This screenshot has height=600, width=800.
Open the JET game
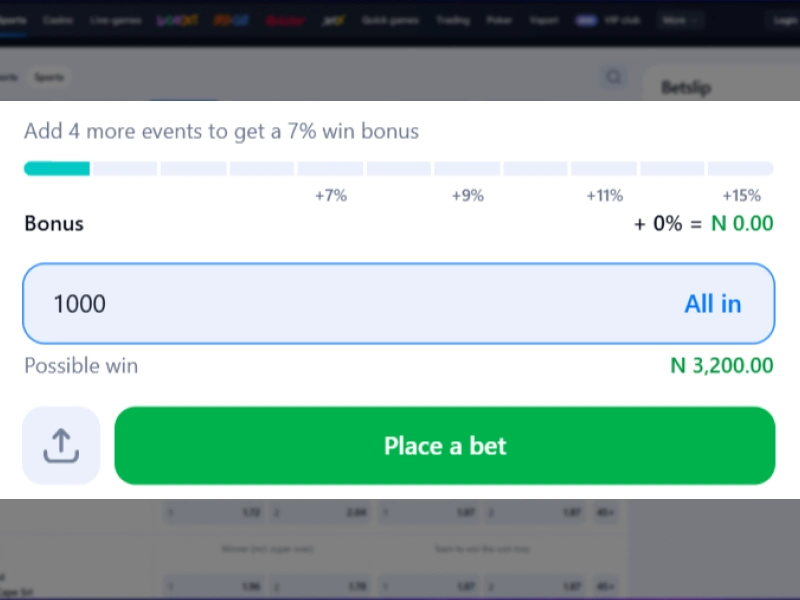(333, 19)
